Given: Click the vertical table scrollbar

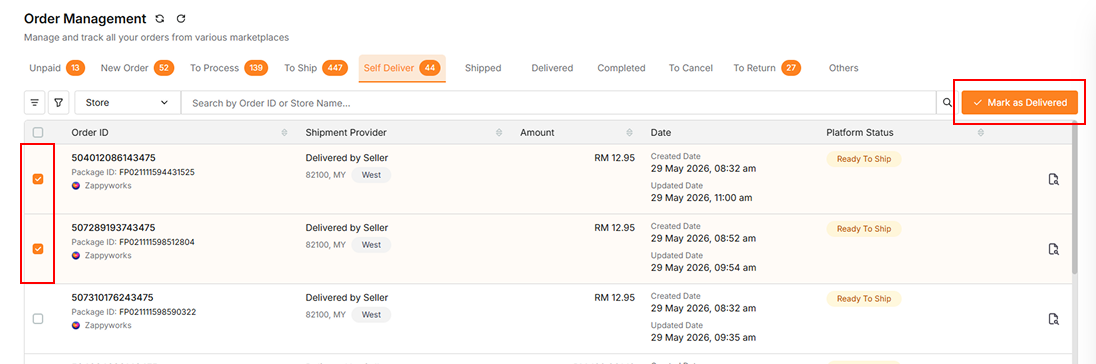Looking at the screenshot, I should (x=1076, y=198).
